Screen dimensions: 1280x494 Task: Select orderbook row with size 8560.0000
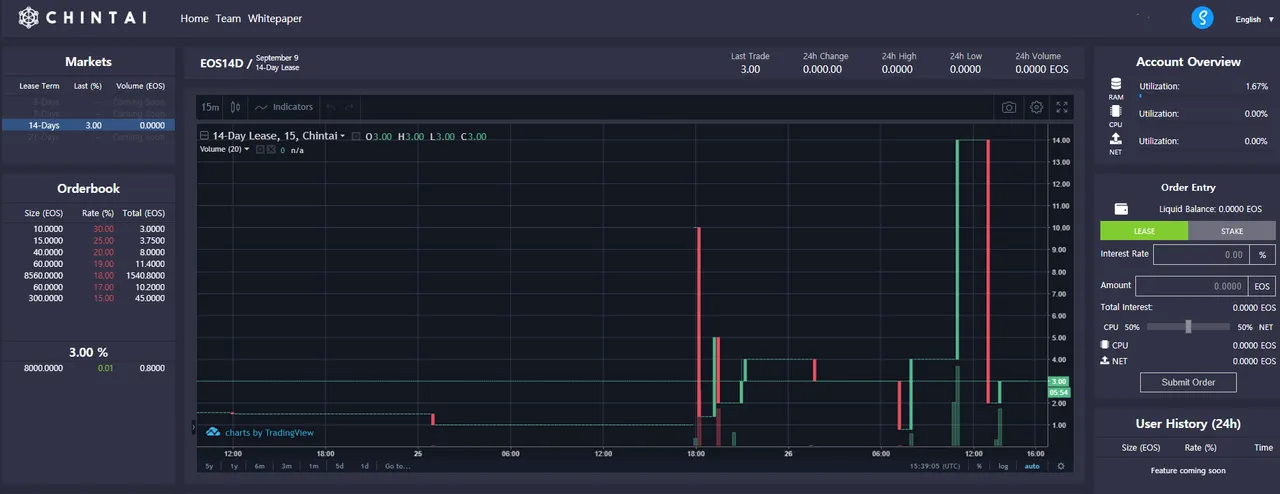88,275
